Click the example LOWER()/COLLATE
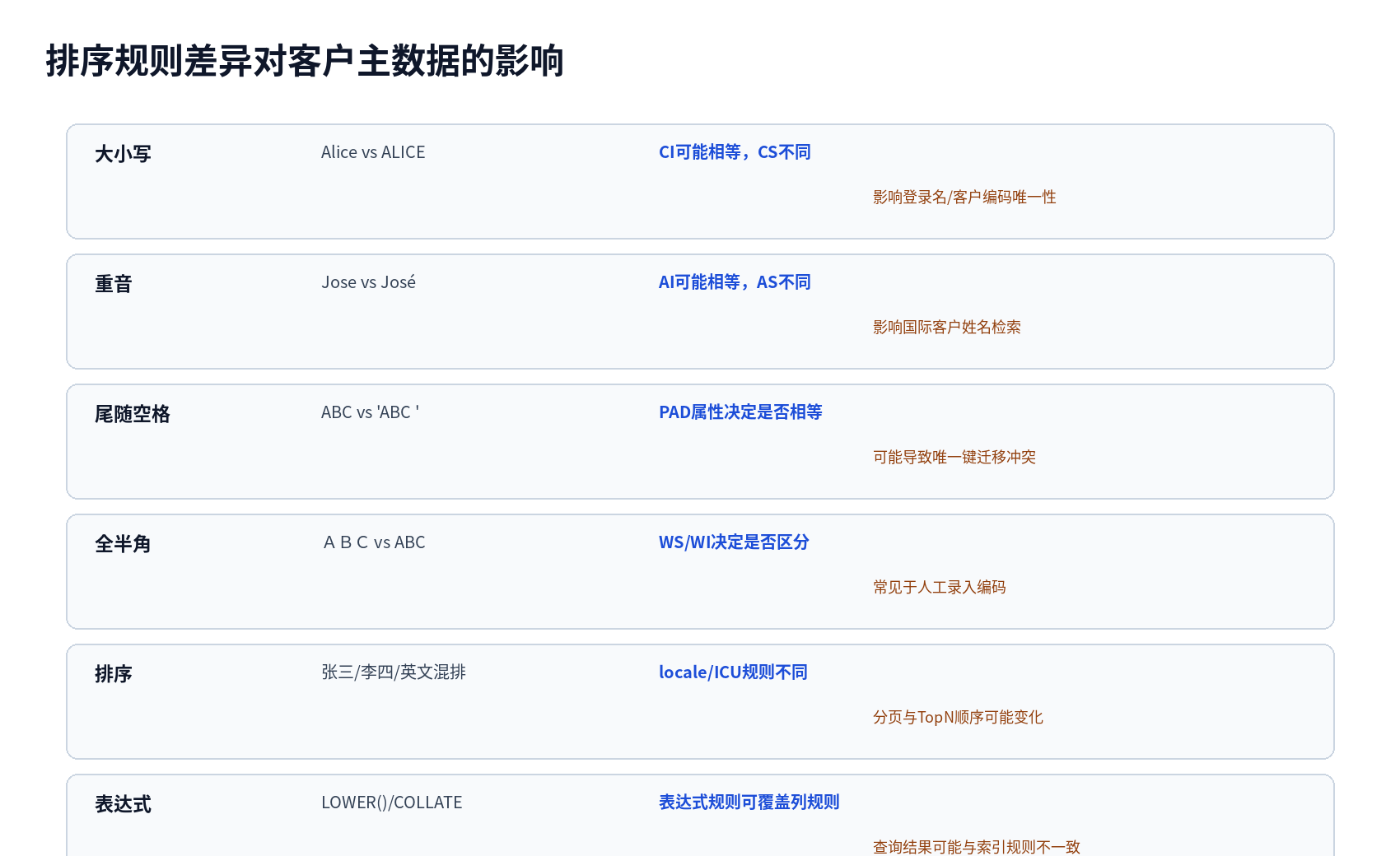Screen dimensions: 1400x856 coord(391,802)
